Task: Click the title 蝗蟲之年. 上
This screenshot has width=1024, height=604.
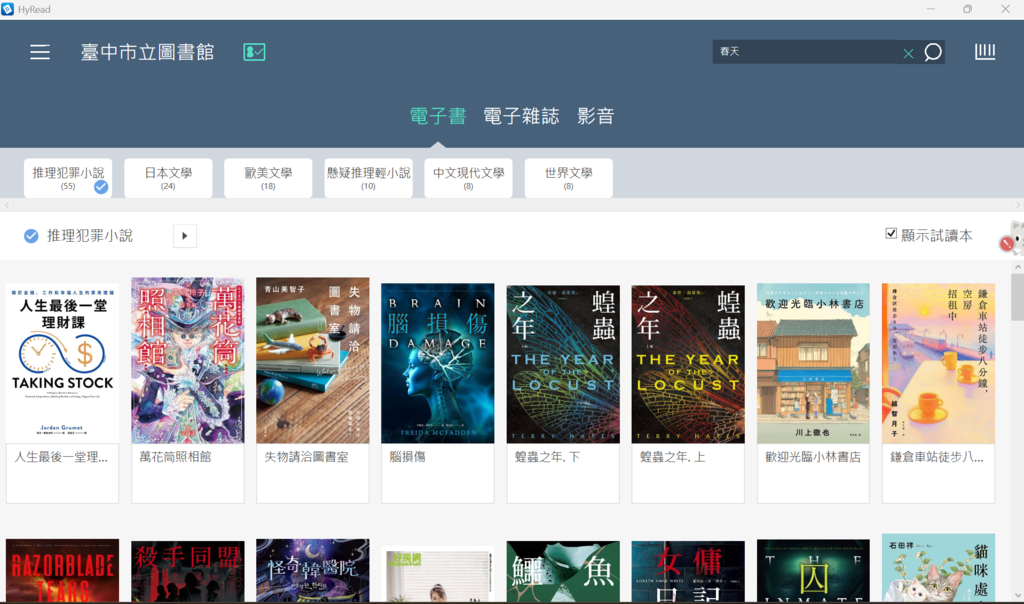Action: (672, 457)
